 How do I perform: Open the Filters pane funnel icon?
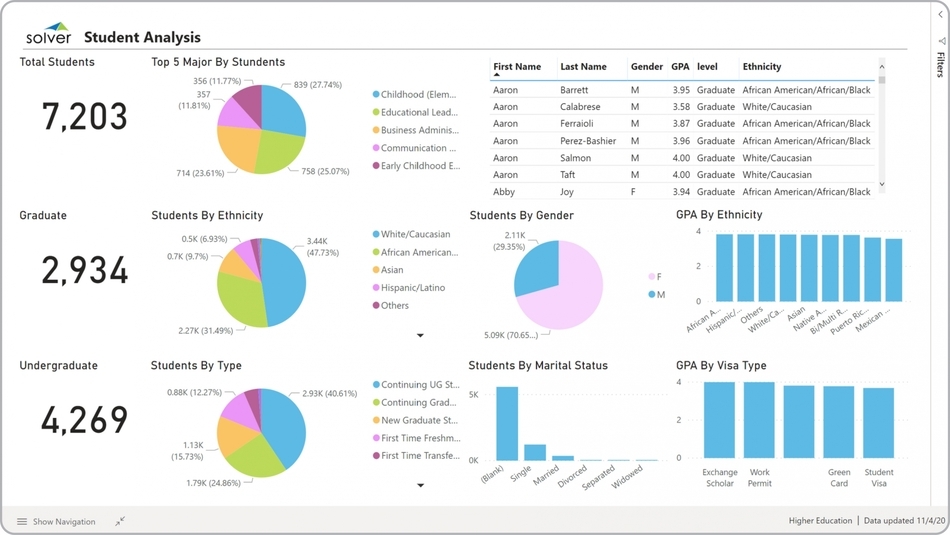click(x=941, y=42)
